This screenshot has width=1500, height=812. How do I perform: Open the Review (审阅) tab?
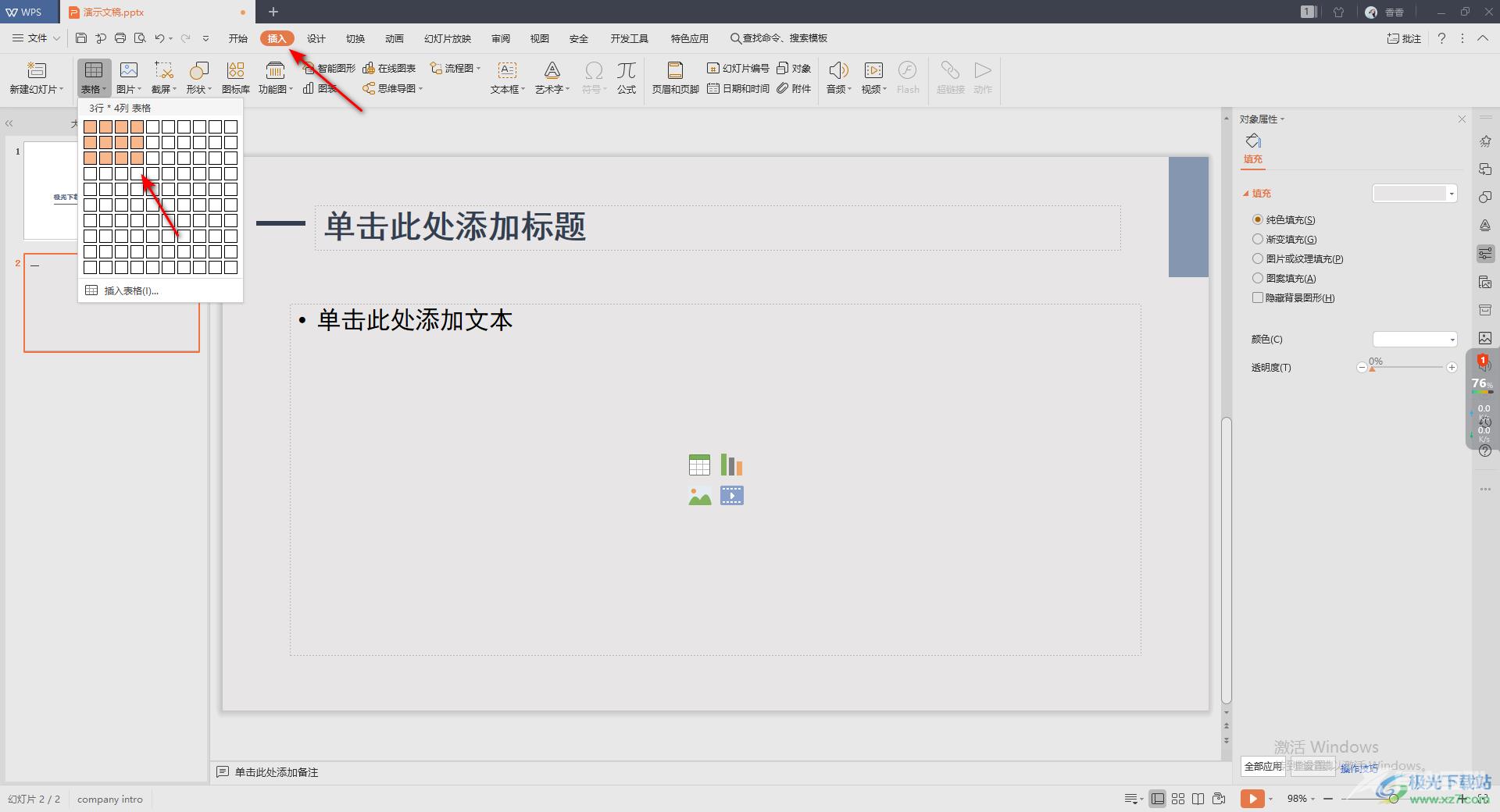[x=501, y=38]
